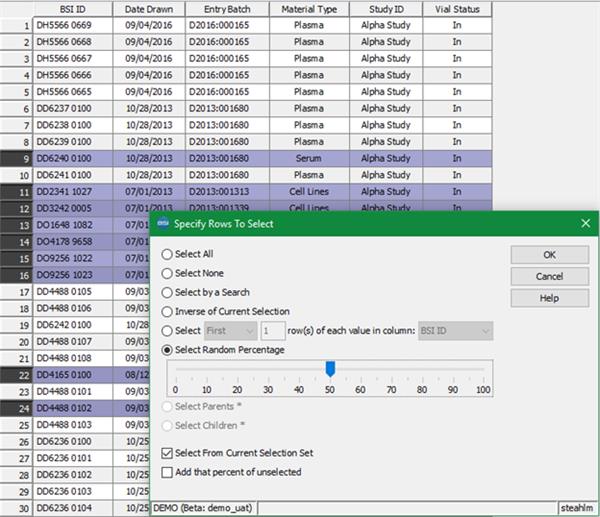The width and height of the screenshot is (600, 517).
Task: Click cell DD2341 1027
Action: point(73,192)
